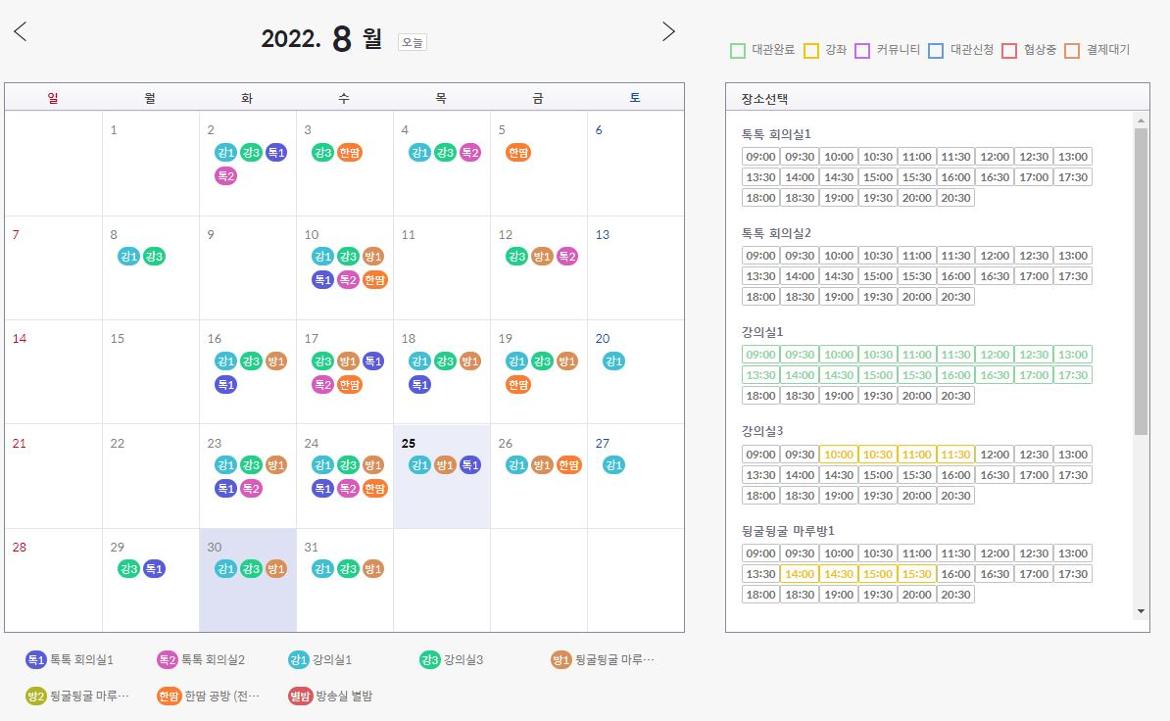Click yellow 10:00 slot in 강의실3
Viewport: 1170px width, 721px height.
(x=838, y=454)
